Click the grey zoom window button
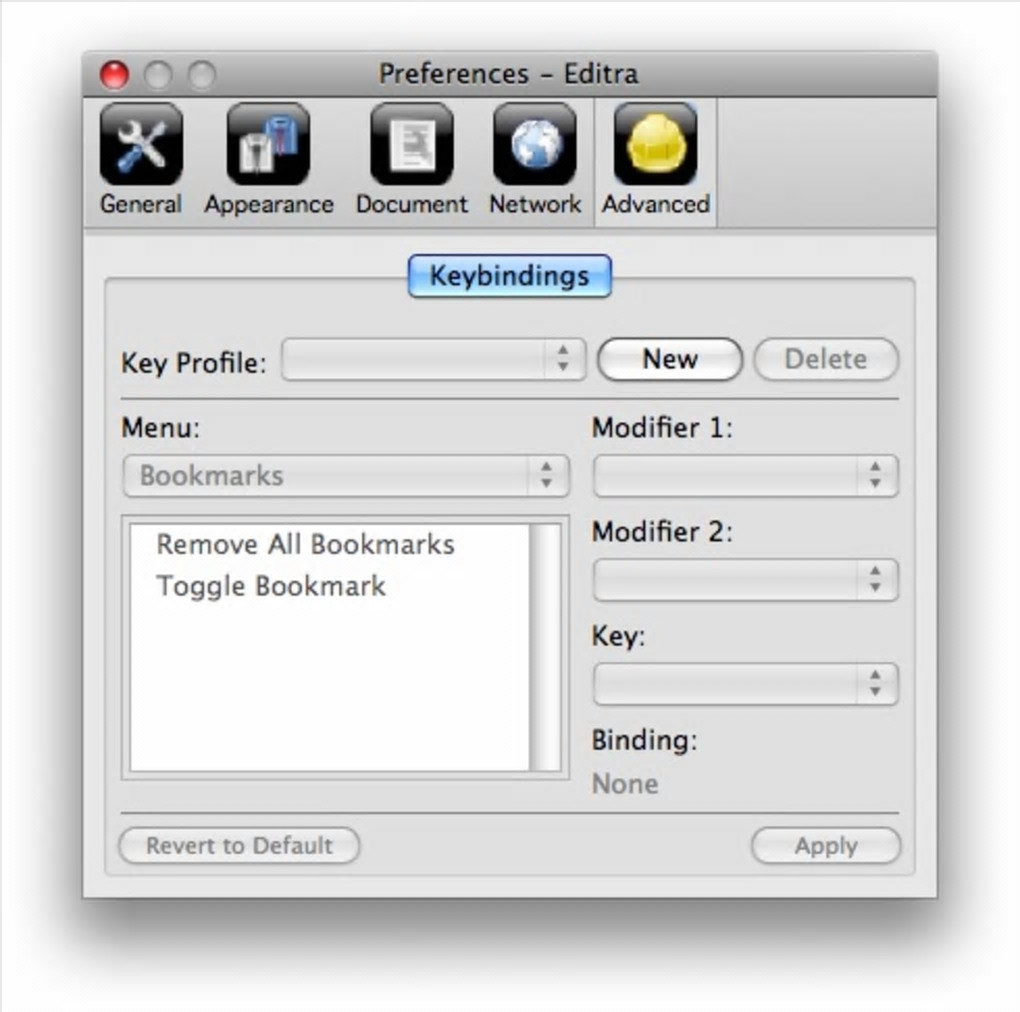The height and width of the screenshot is (1012, 1020). click(x=202, y=75)
